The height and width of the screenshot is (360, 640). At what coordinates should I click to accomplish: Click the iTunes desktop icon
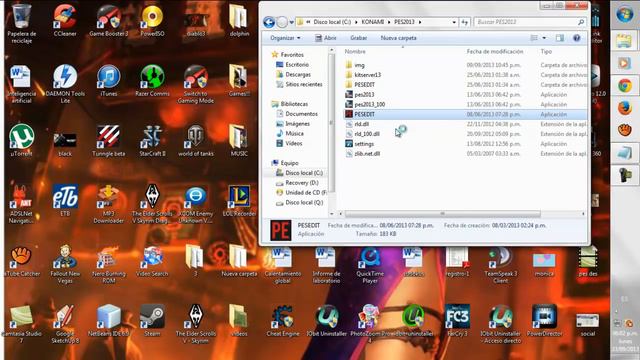(x=109, y=80)
